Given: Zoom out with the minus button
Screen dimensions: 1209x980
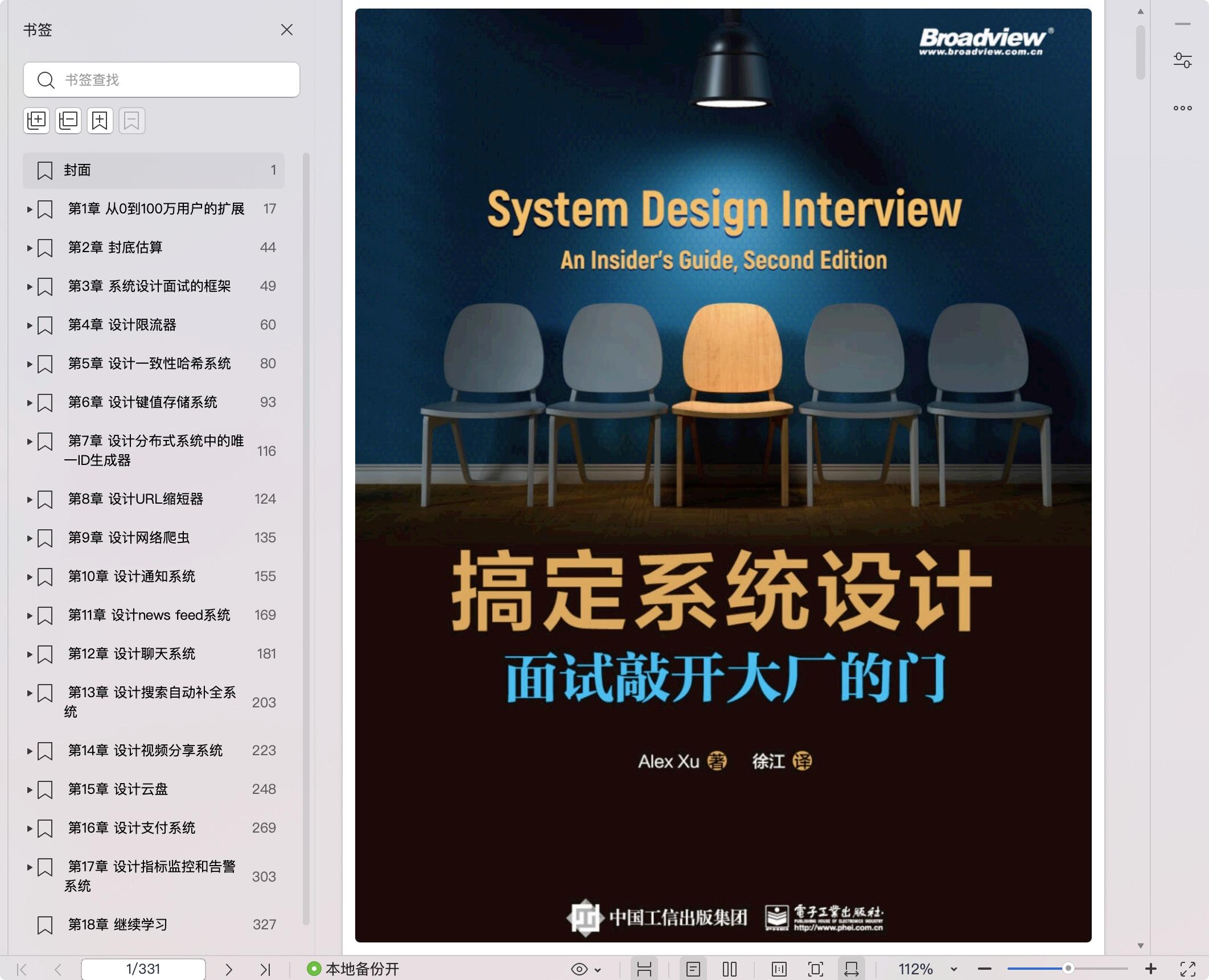Looking at the screenshot, I should click(x=985, y=969).
